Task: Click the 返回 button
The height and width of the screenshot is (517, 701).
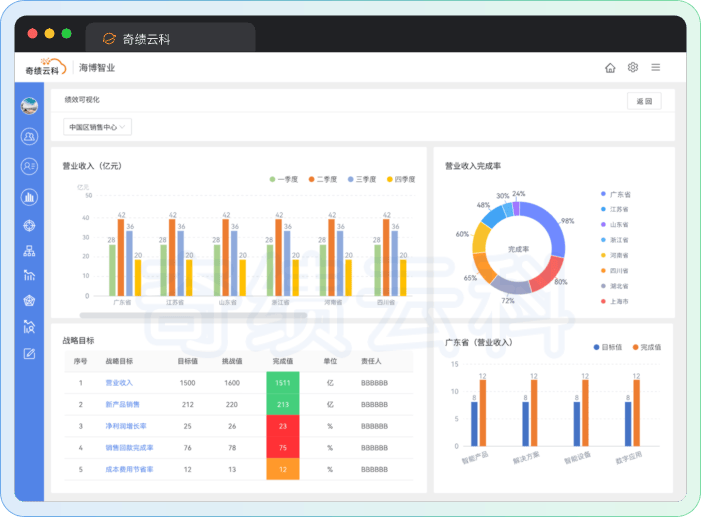Action: [644, 101]
